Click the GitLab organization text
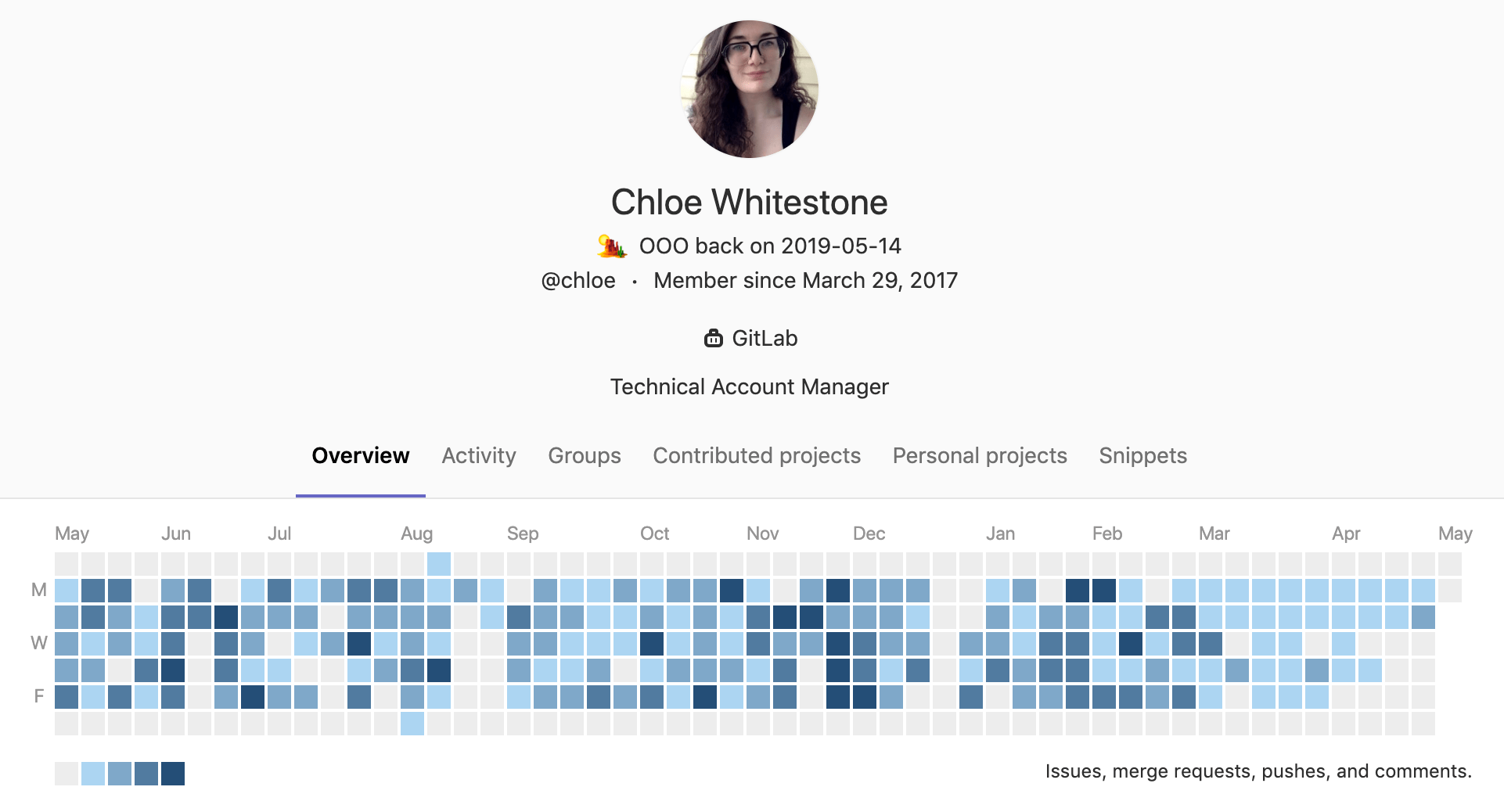The width and height of the screenshot is (1504, 812). click(765, 338)
